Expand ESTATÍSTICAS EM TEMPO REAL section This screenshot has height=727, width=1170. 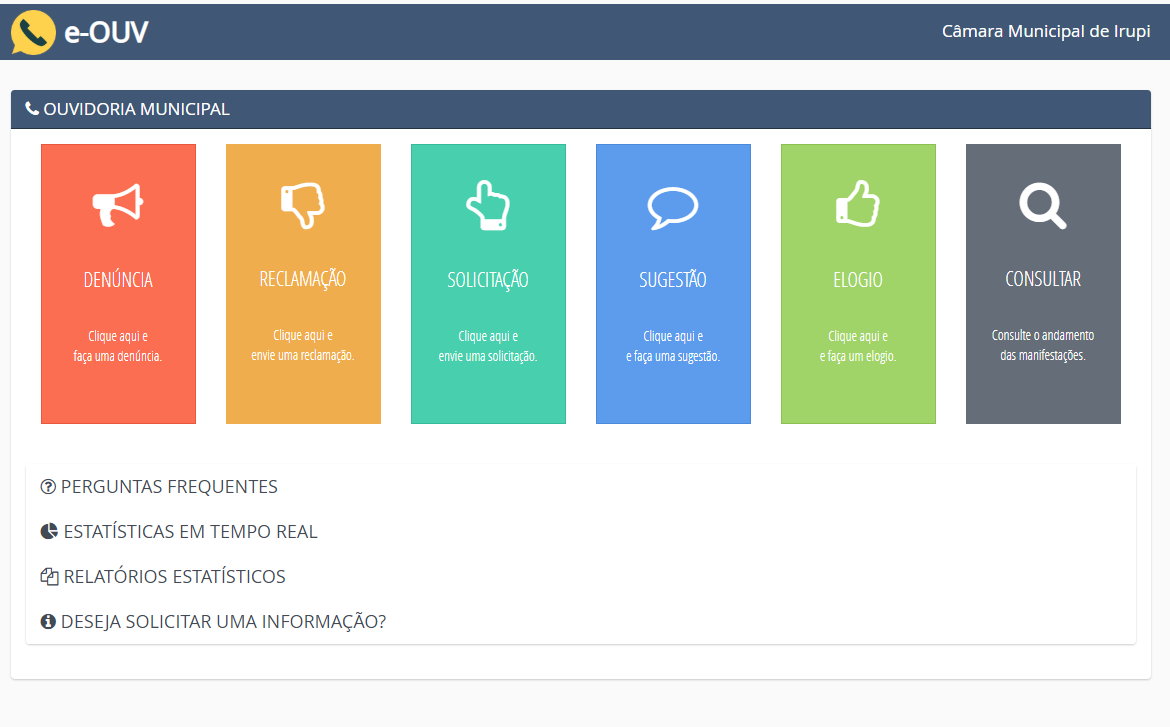click(190, 532)
